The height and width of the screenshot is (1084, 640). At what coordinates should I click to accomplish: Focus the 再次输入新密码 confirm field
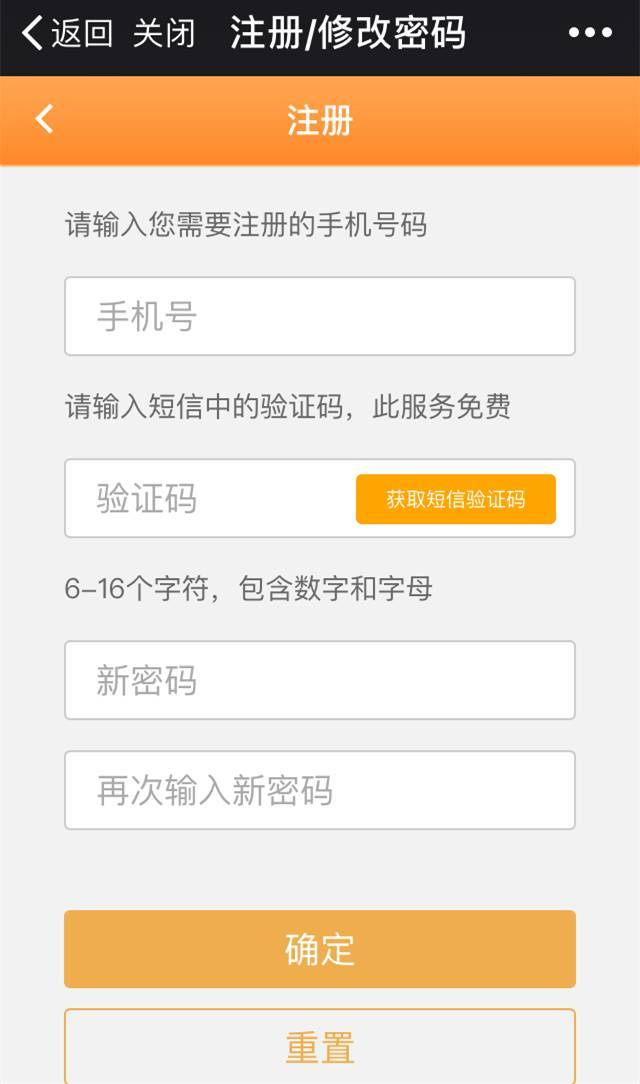tap(320, 790)
